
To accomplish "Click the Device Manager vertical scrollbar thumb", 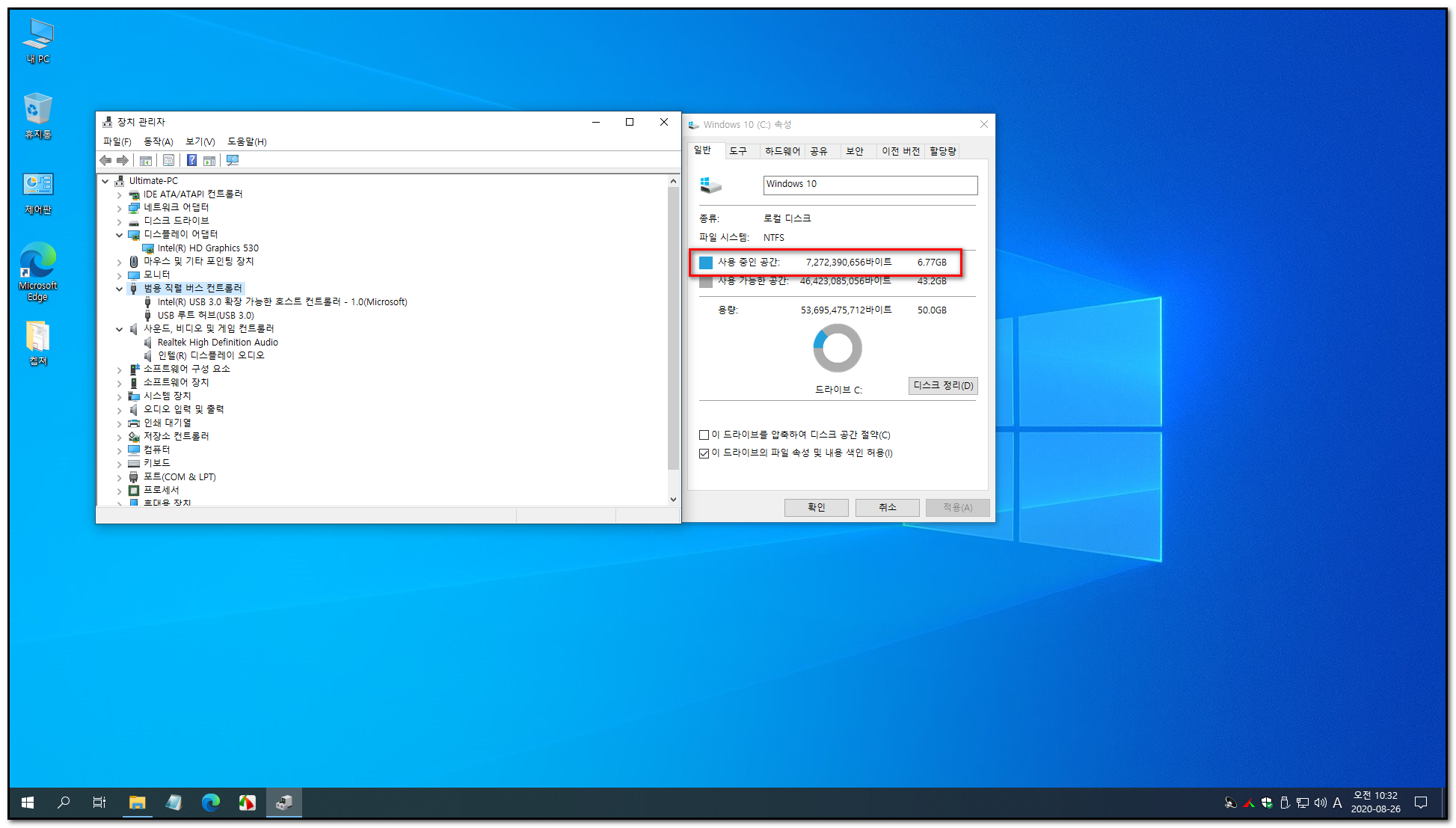I will [673, 328].
